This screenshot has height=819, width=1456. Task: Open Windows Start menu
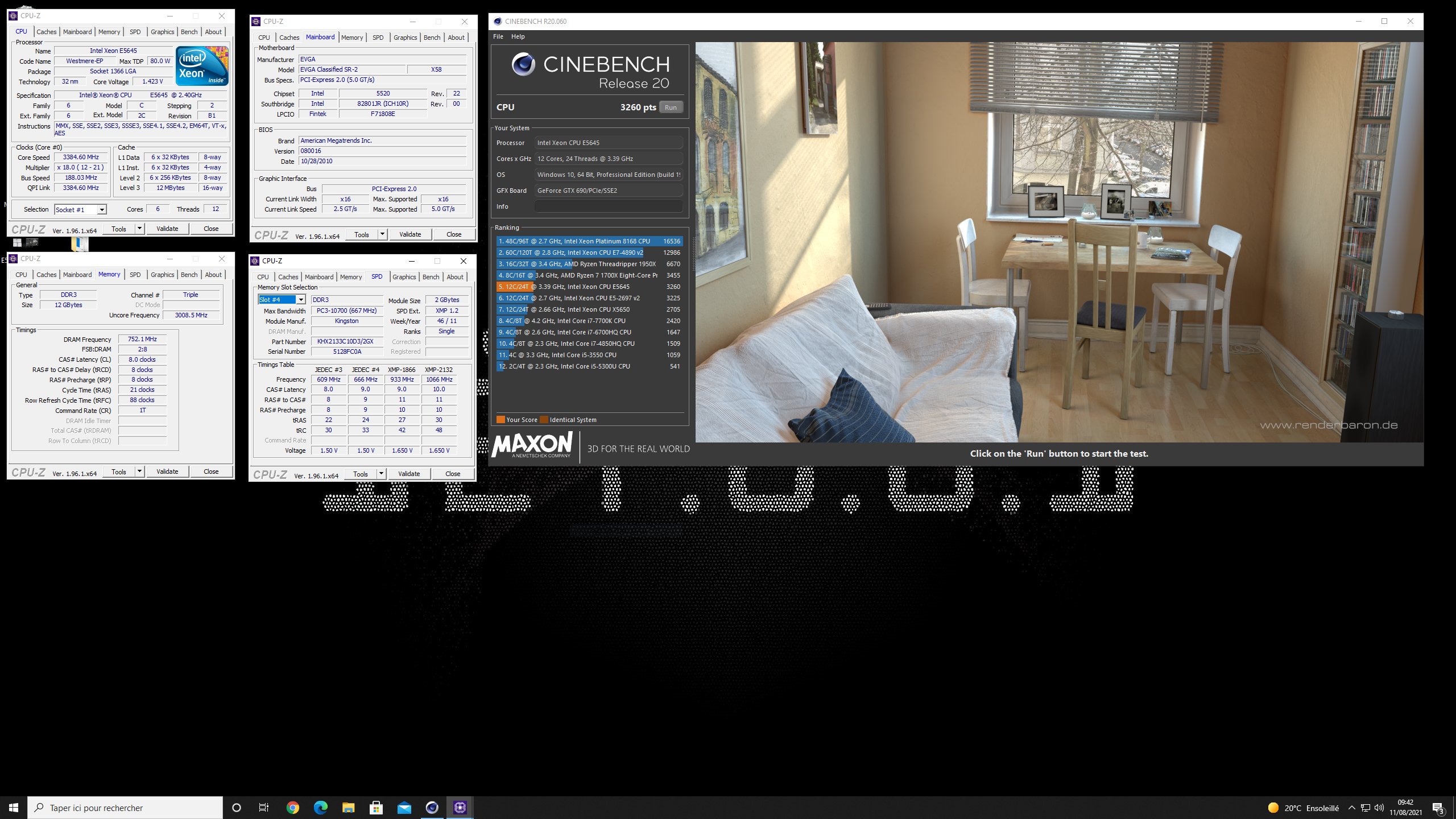pos(14,808)
